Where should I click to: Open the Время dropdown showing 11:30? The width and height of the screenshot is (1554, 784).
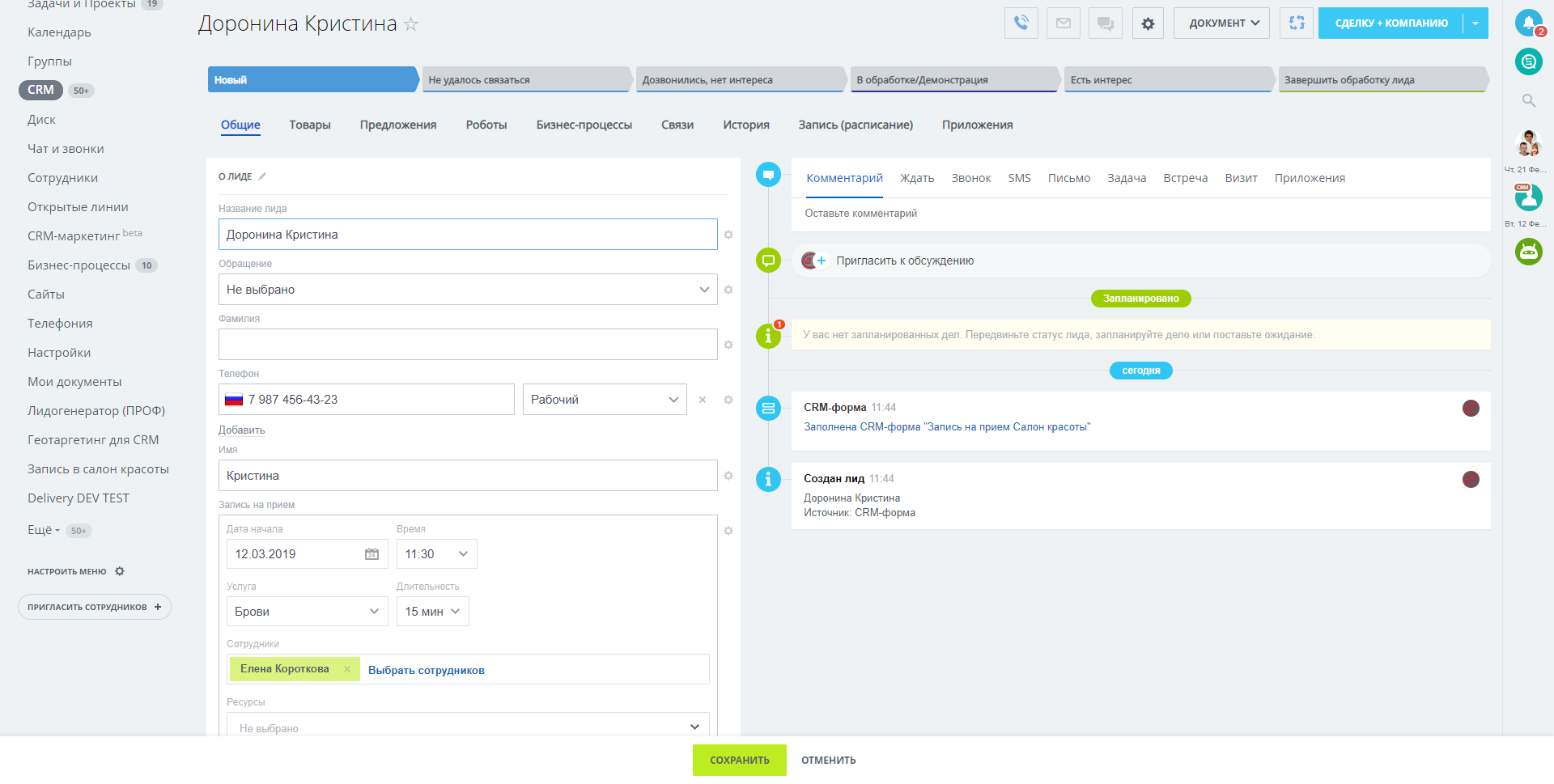436,554
